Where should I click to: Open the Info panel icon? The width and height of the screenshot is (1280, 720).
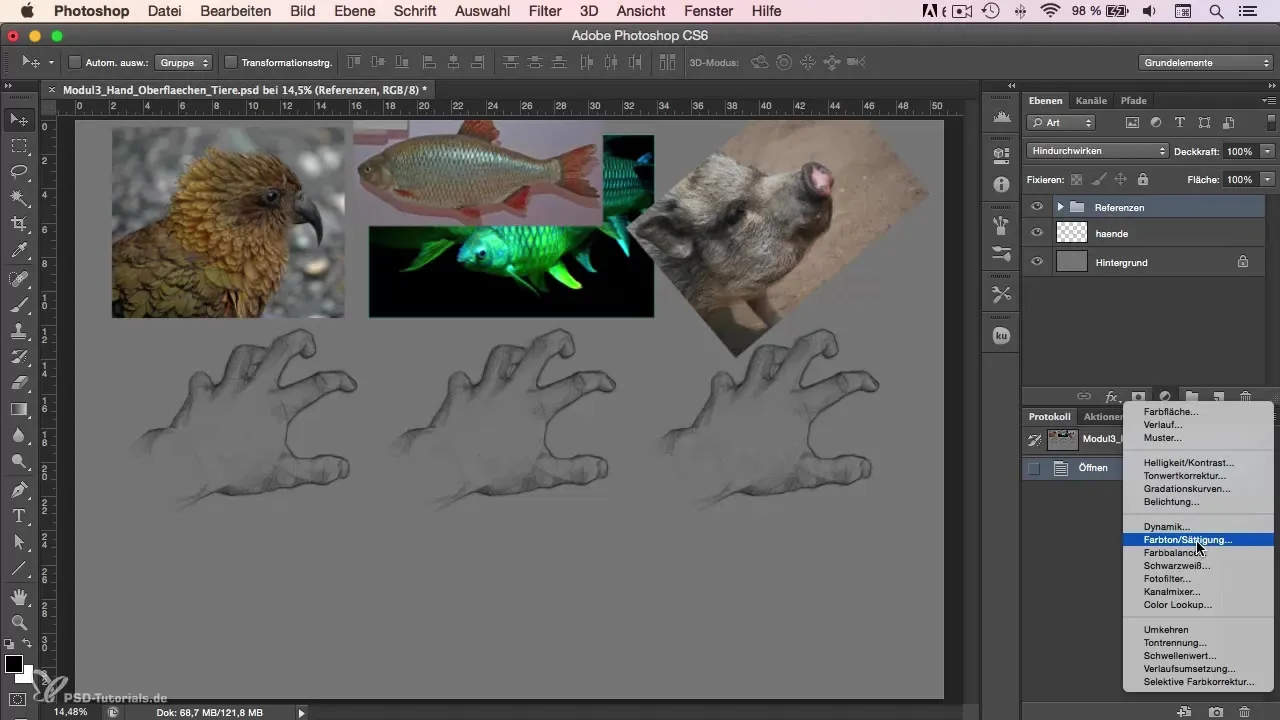pyautogui.click(x=1001, y=185)
